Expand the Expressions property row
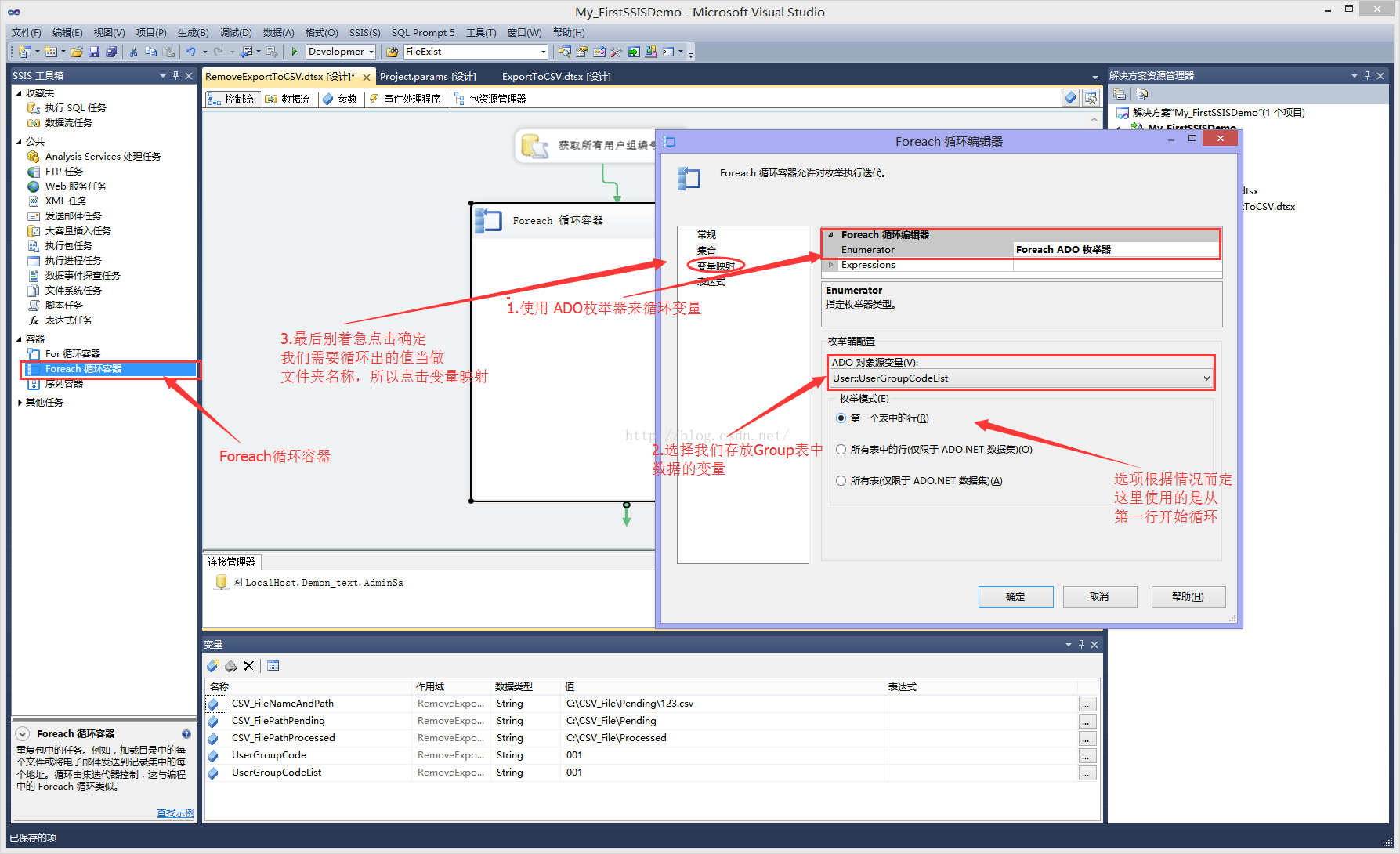Screen dimensions: 1400x854 point(831,265)
